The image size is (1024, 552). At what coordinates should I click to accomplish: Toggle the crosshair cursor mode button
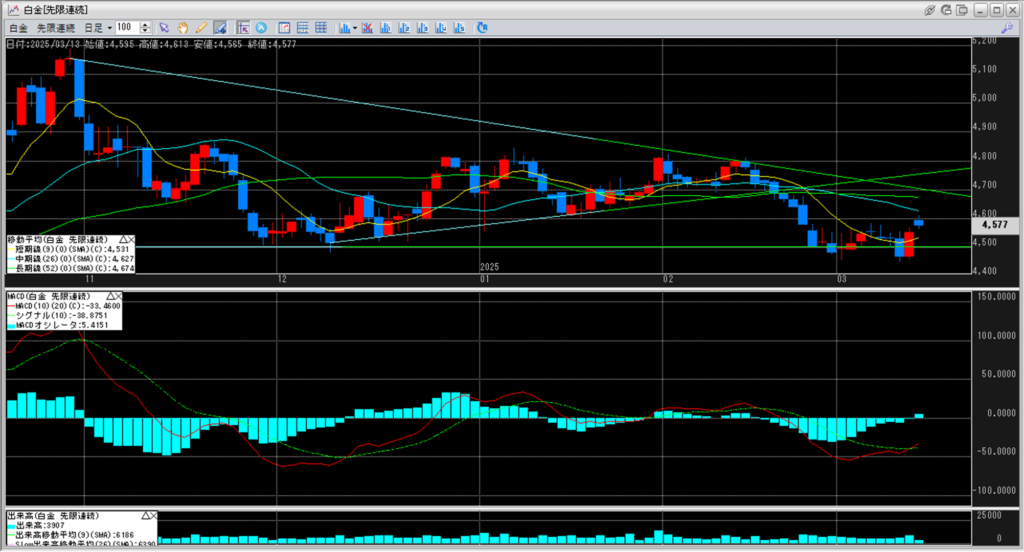[244, 27]
